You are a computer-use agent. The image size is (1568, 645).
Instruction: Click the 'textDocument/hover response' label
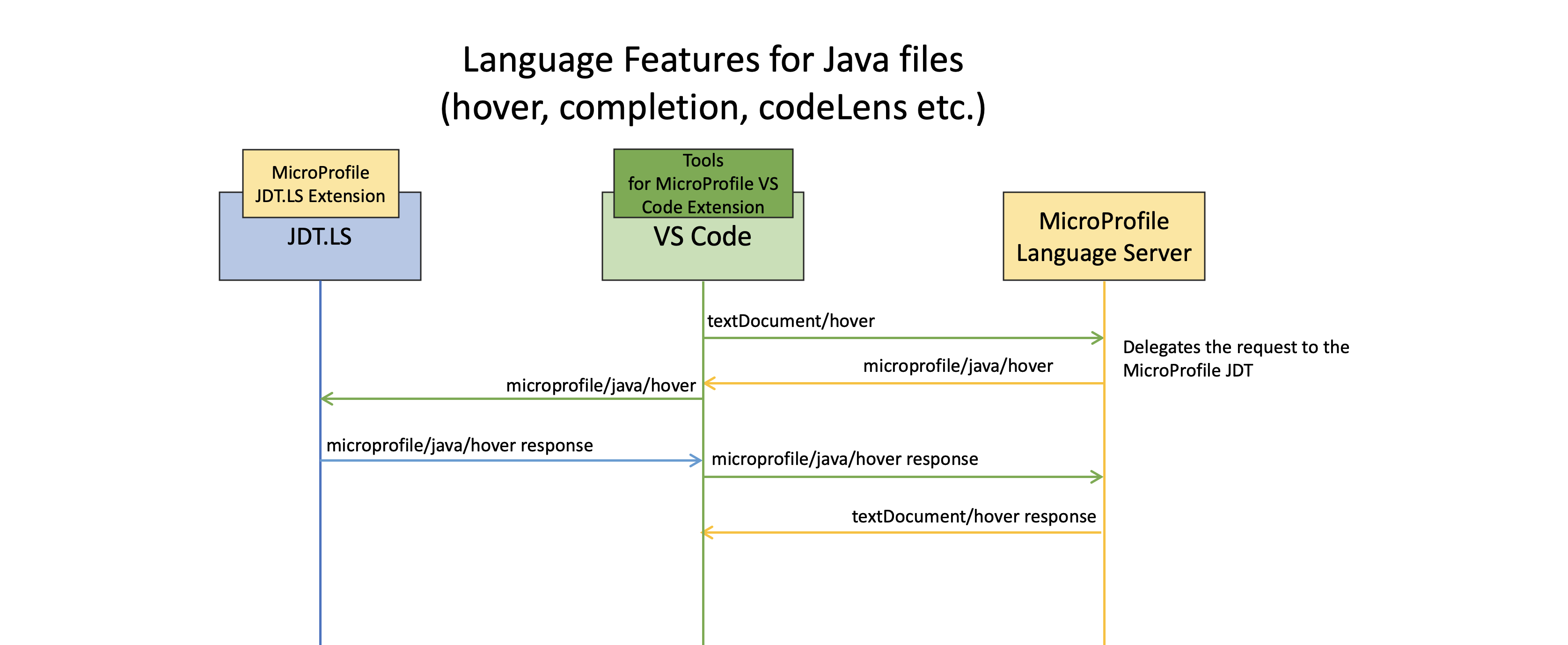click(x=974, y=517)
